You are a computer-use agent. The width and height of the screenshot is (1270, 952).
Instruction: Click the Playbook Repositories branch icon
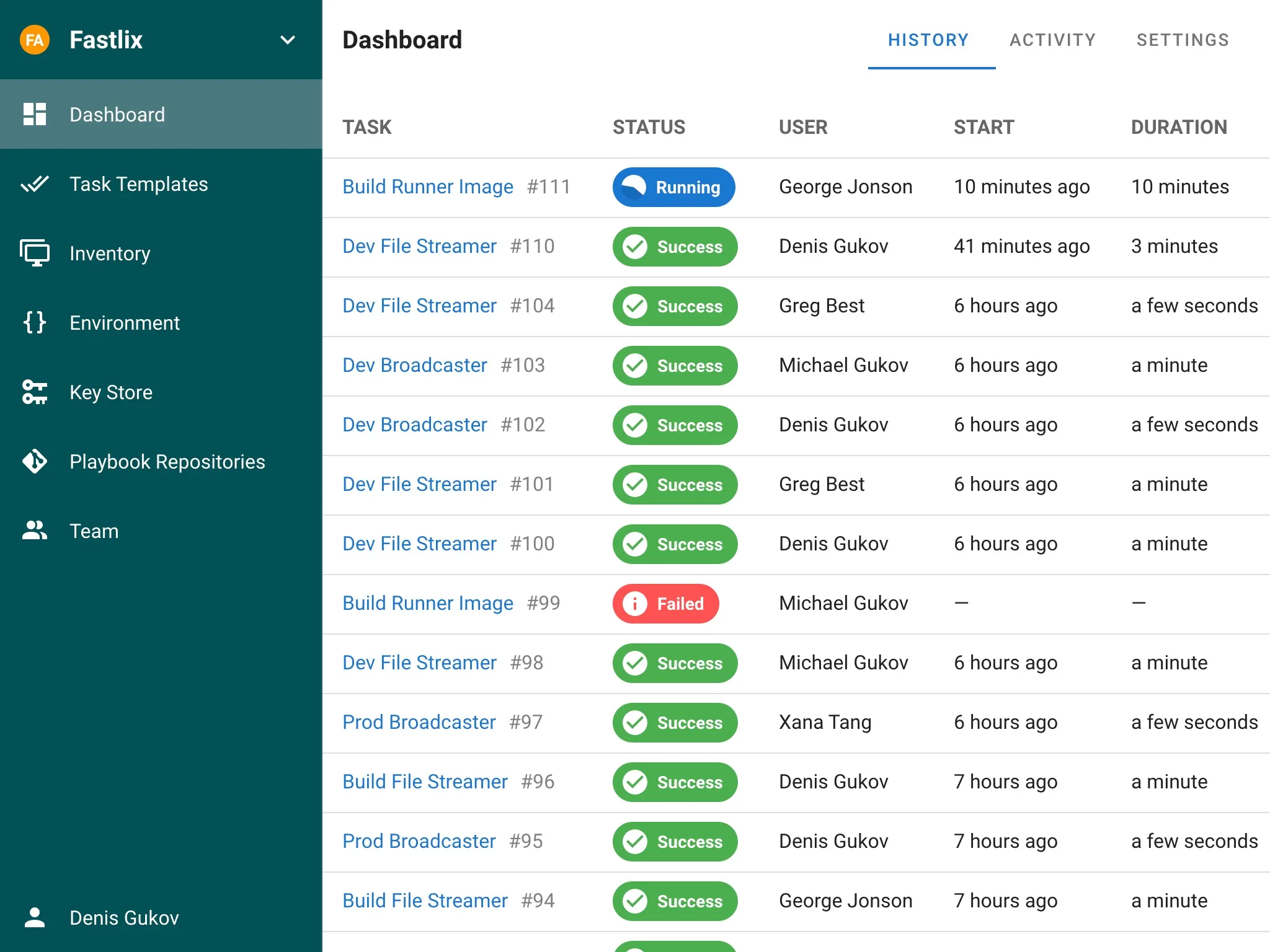coord(34,461)
